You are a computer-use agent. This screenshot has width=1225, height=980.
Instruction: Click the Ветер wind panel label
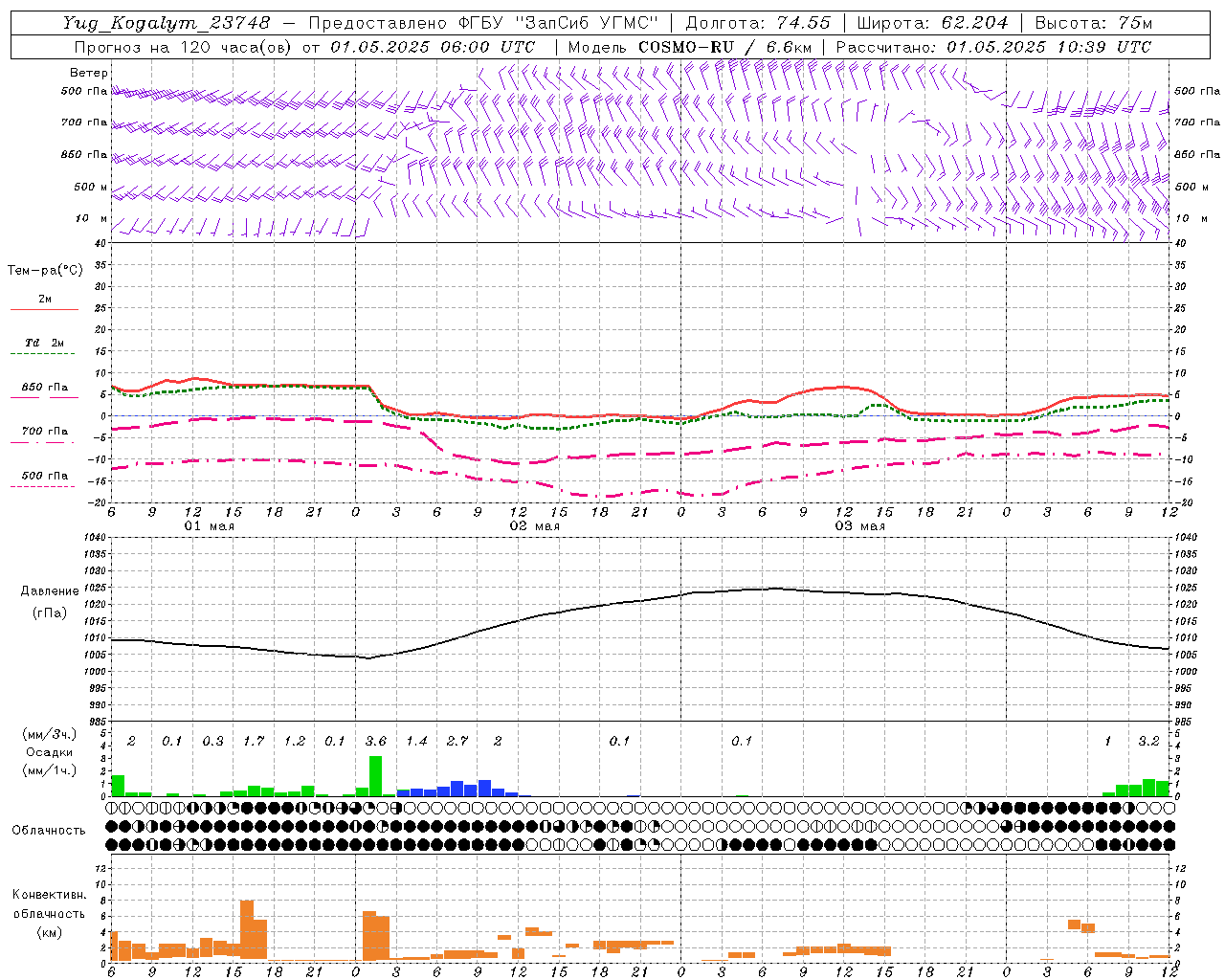[89, 73]
